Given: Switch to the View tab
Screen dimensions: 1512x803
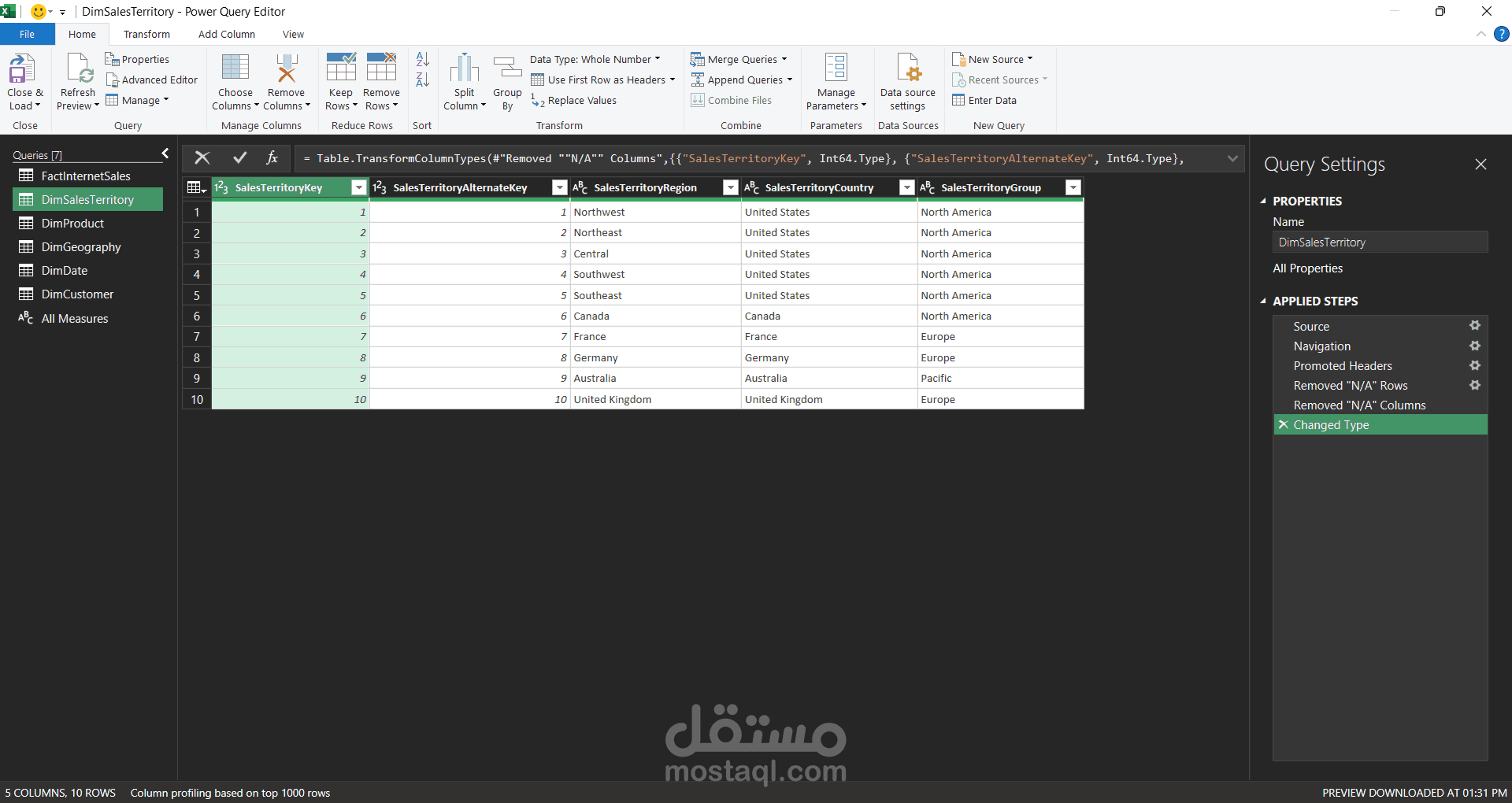Looking at the screenshot, I should 293,34.
